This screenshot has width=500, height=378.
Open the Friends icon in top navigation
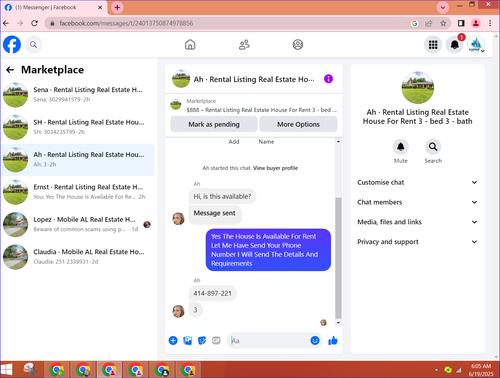(244, 45)
